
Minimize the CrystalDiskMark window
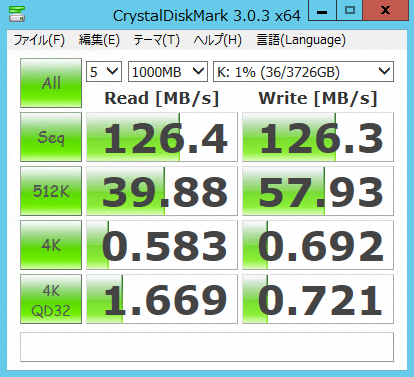(x=322, y=10)
